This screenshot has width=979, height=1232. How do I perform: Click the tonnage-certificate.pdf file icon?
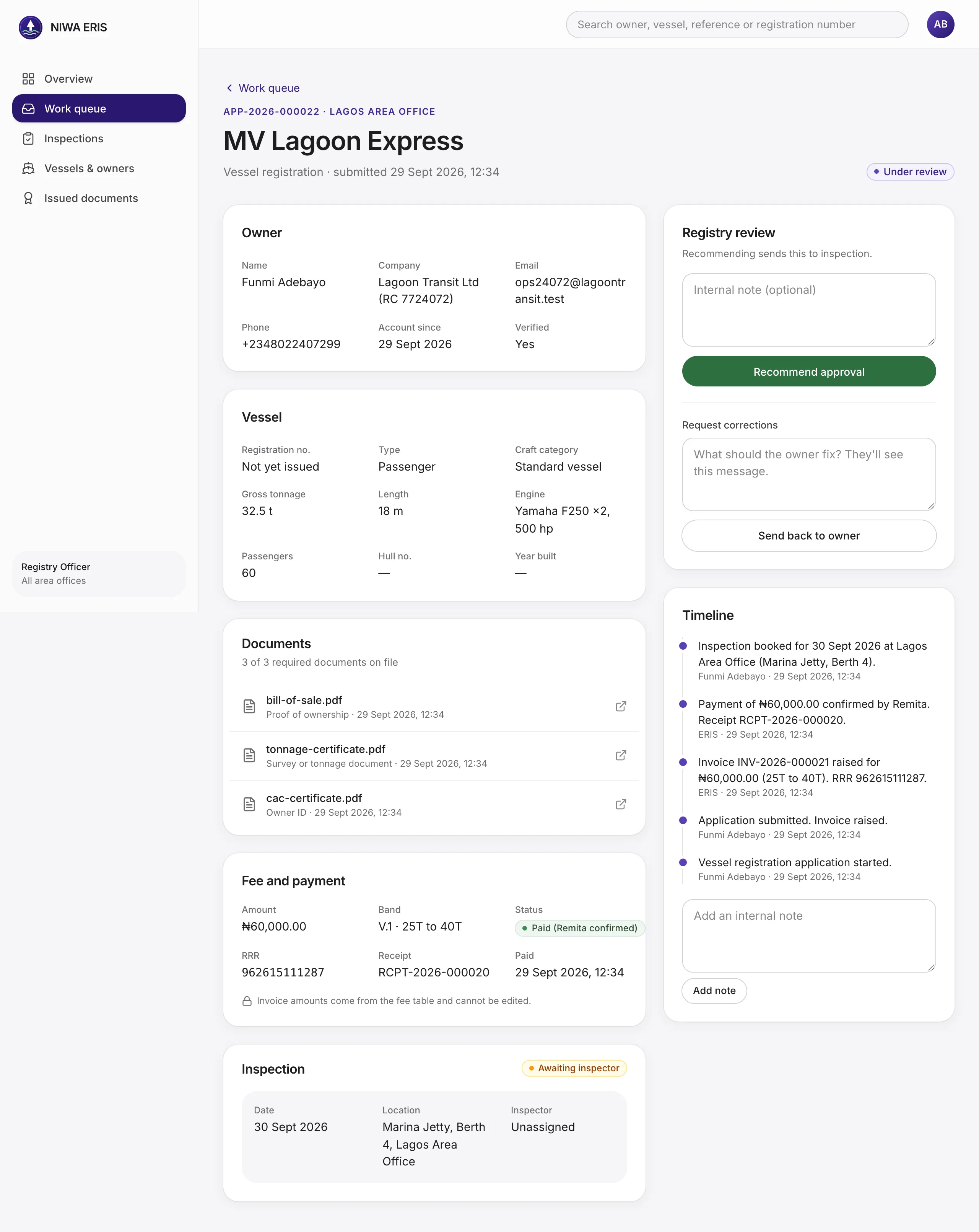click(249, 755)
